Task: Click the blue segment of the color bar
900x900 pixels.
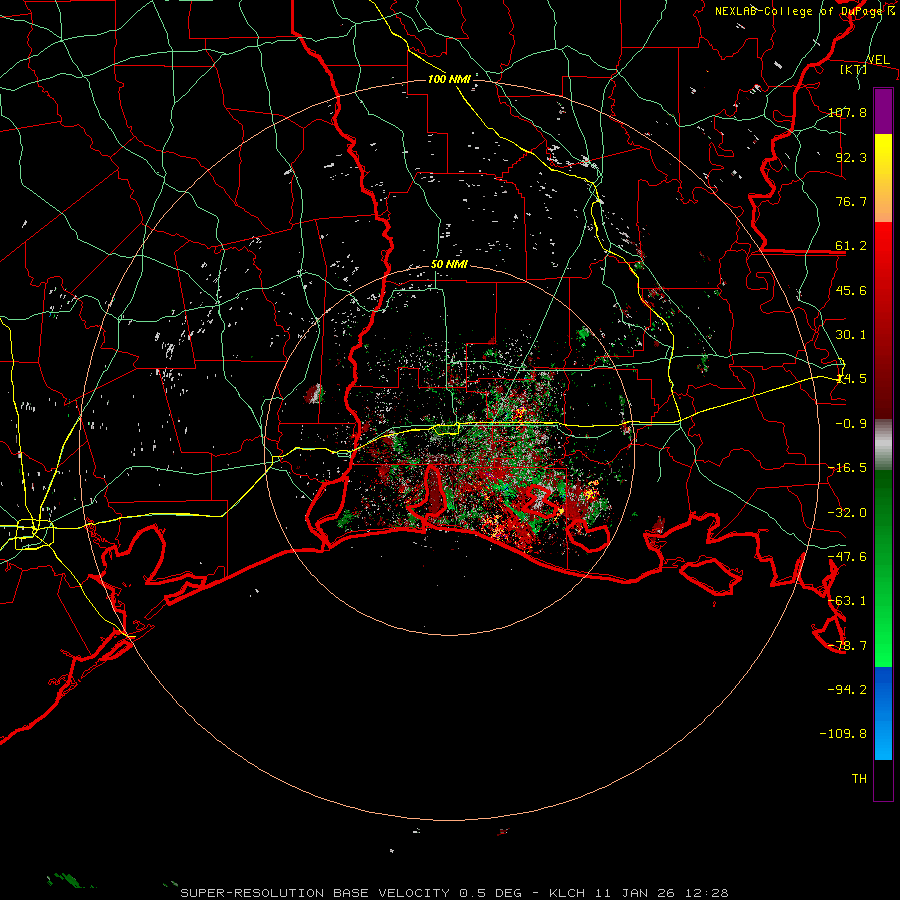Action: point(883,713)
